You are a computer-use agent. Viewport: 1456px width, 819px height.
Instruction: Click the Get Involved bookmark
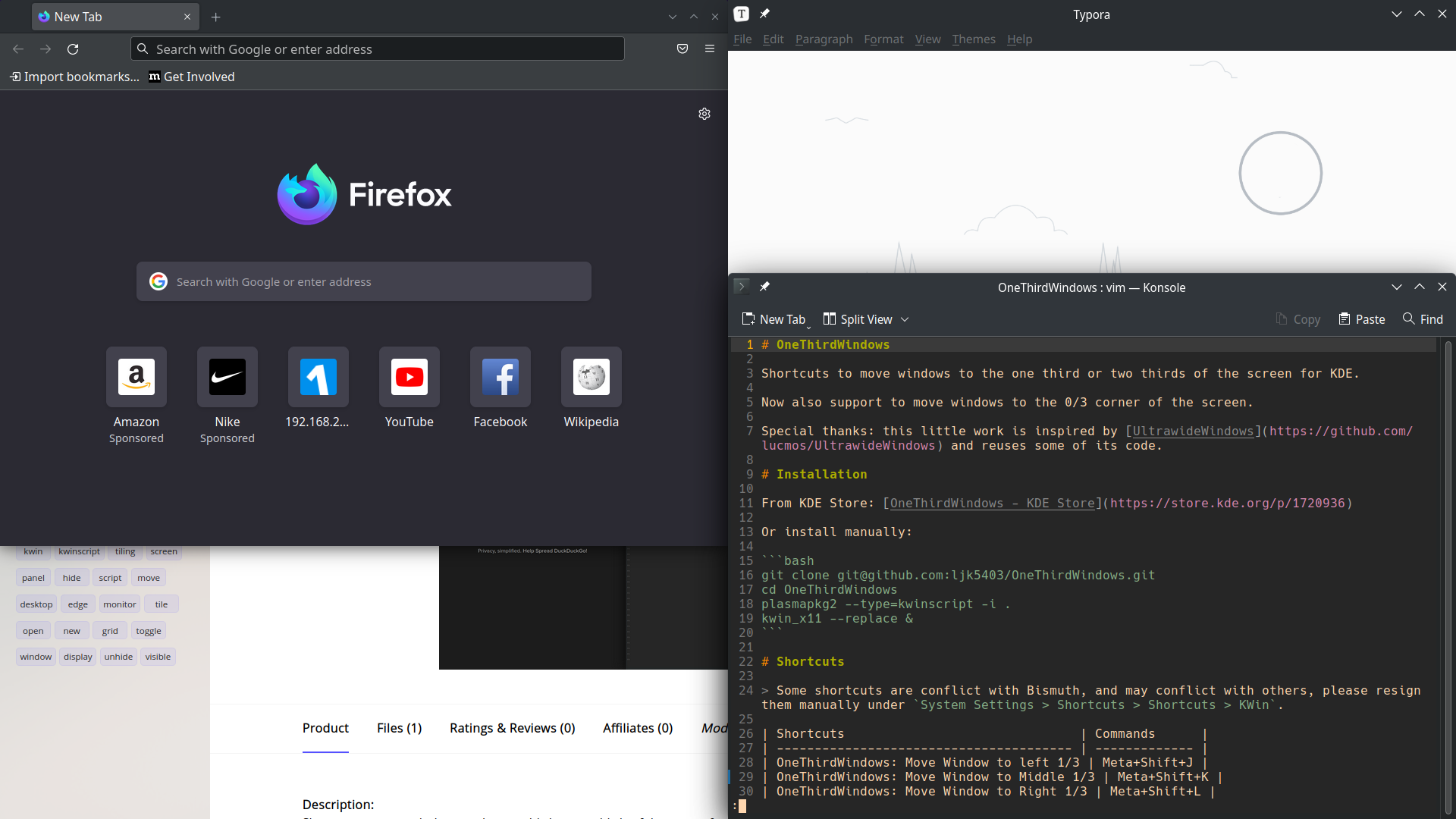point(192,77)
